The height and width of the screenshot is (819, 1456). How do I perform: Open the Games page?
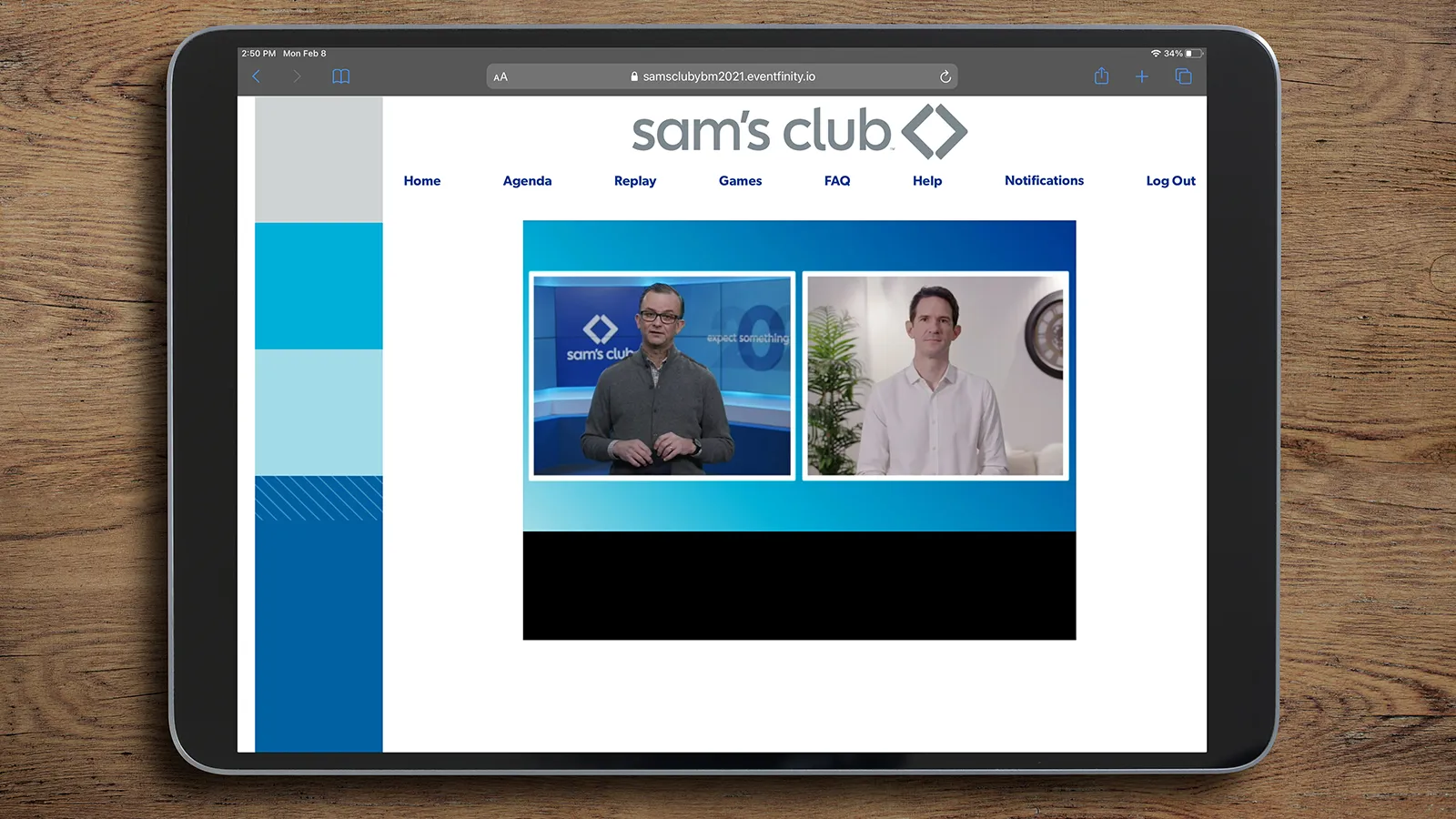pyautogui.click(x=740, y=180)
